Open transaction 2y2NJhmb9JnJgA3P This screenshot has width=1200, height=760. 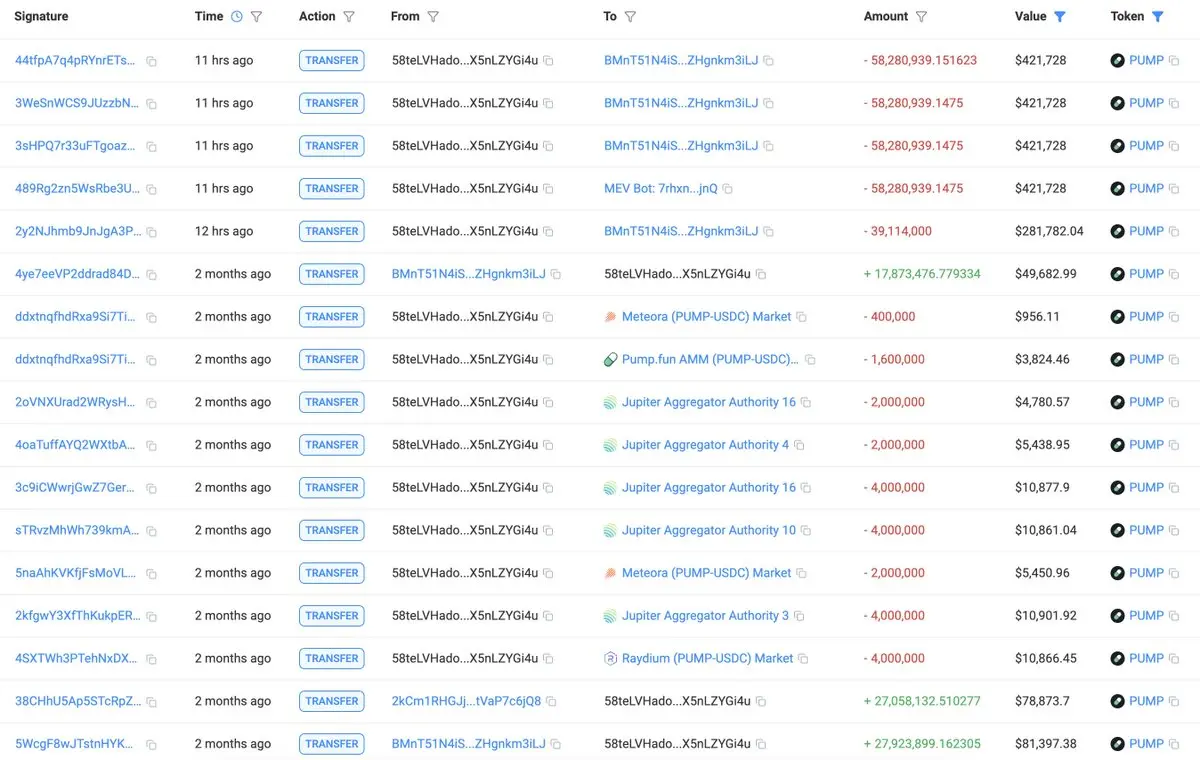pos(78,231)
